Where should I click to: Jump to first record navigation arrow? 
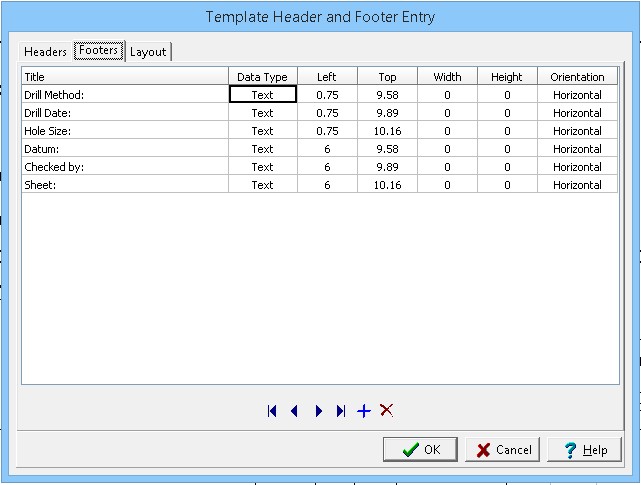(x=271, y=411)
